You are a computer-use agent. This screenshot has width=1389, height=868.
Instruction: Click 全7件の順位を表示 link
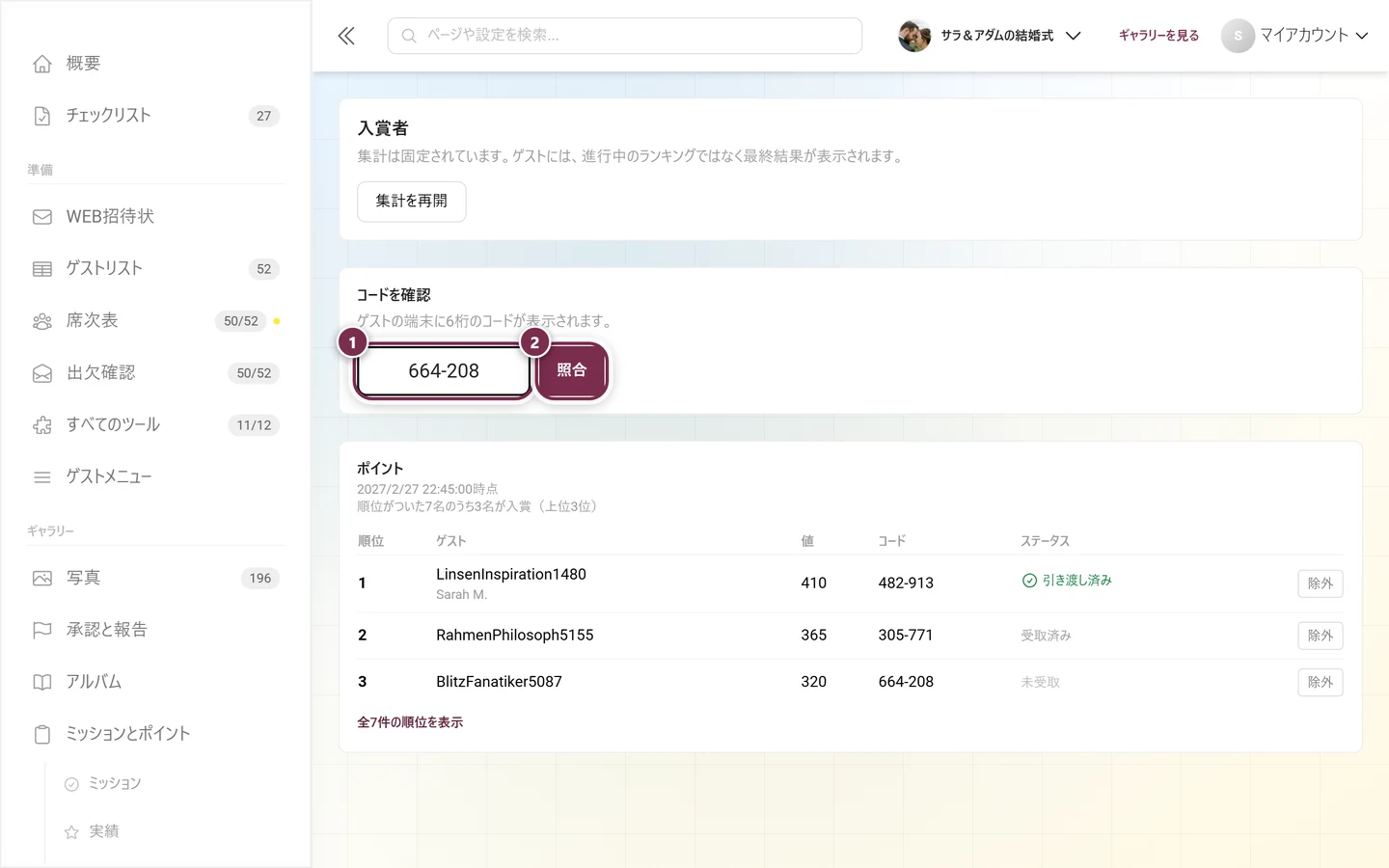click(x=410, y=722)
